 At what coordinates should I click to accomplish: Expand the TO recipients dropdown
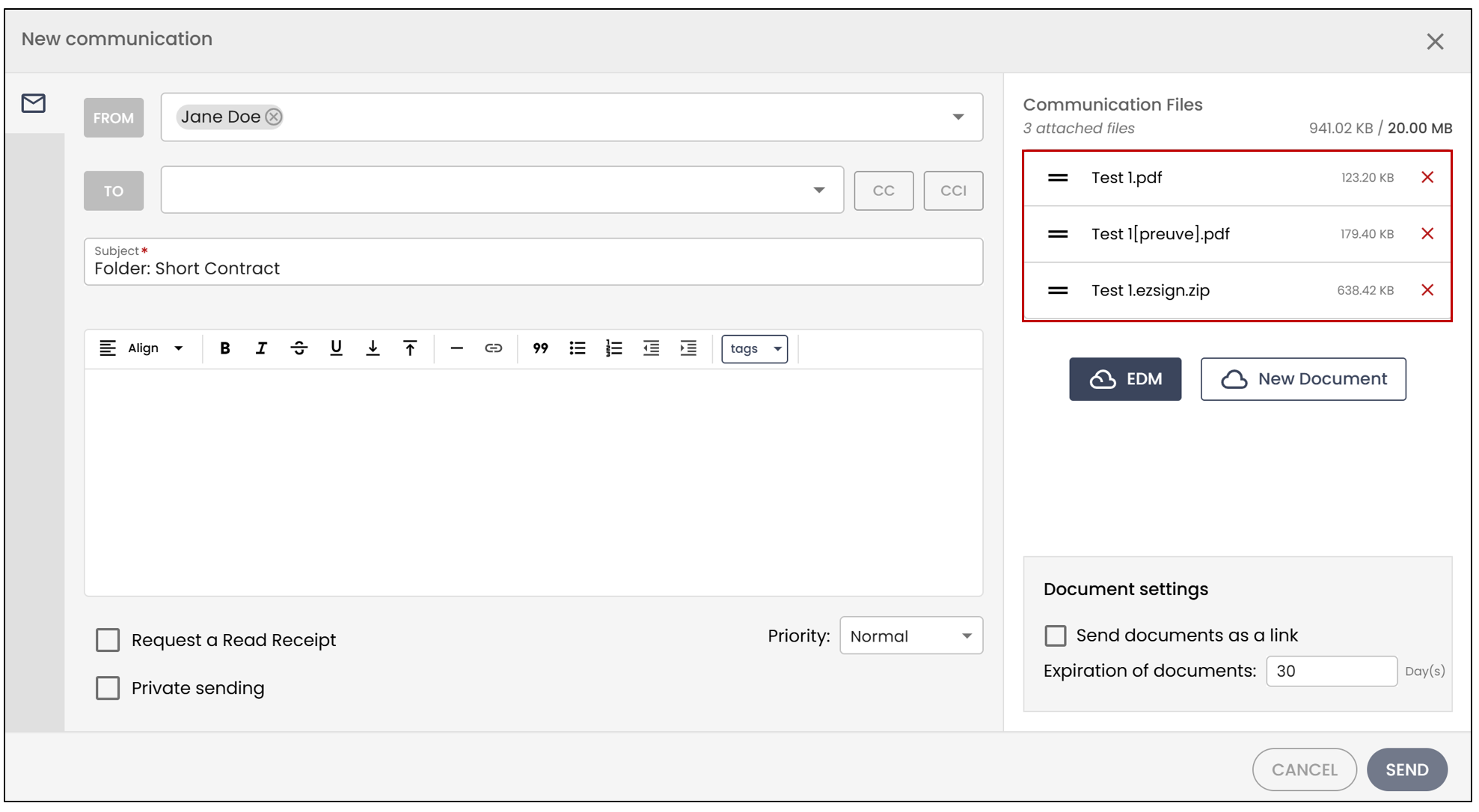[819, 190]
